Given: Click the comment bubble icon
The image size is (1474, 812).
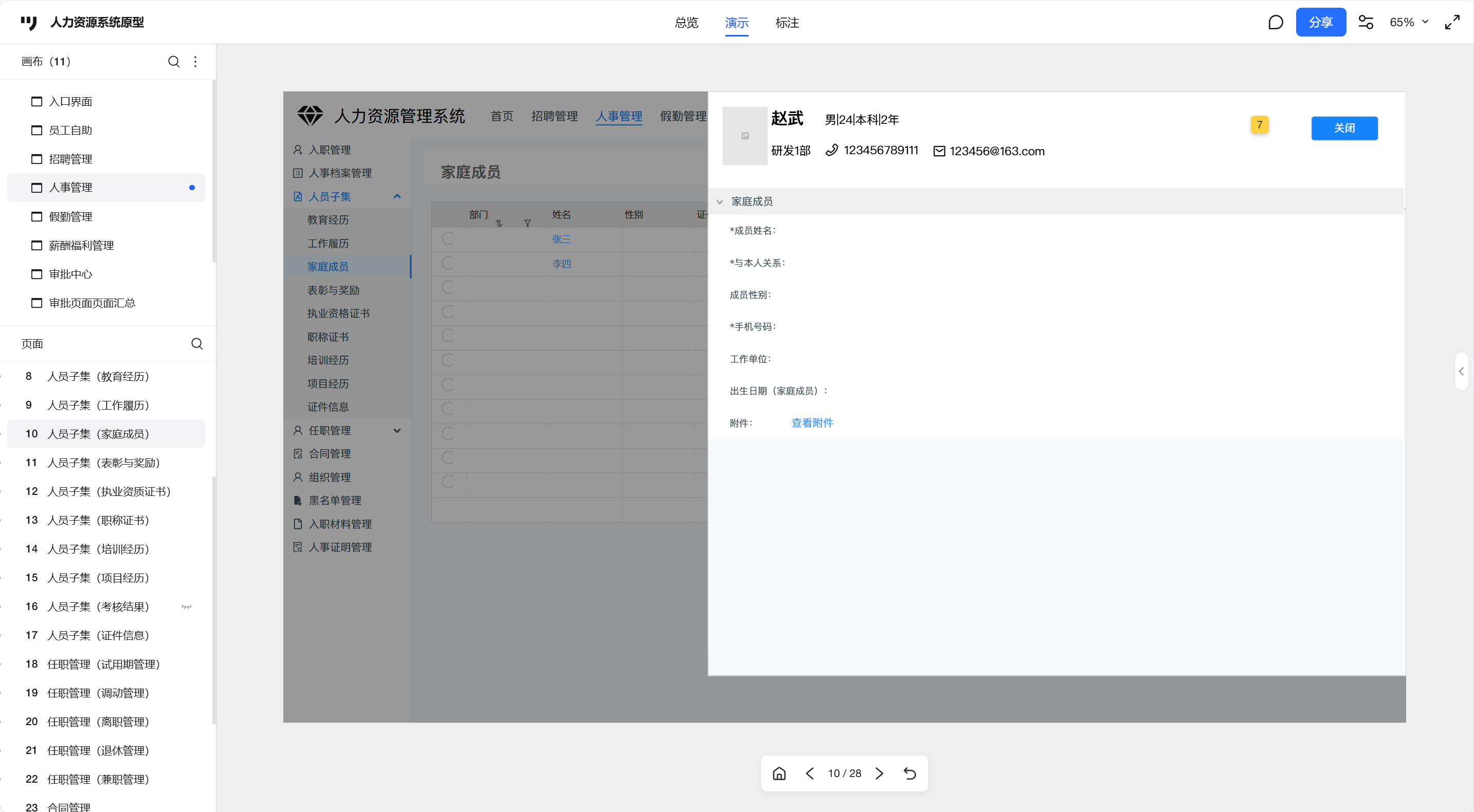Looking at the screenshot, I should [x=1276, y=22].
